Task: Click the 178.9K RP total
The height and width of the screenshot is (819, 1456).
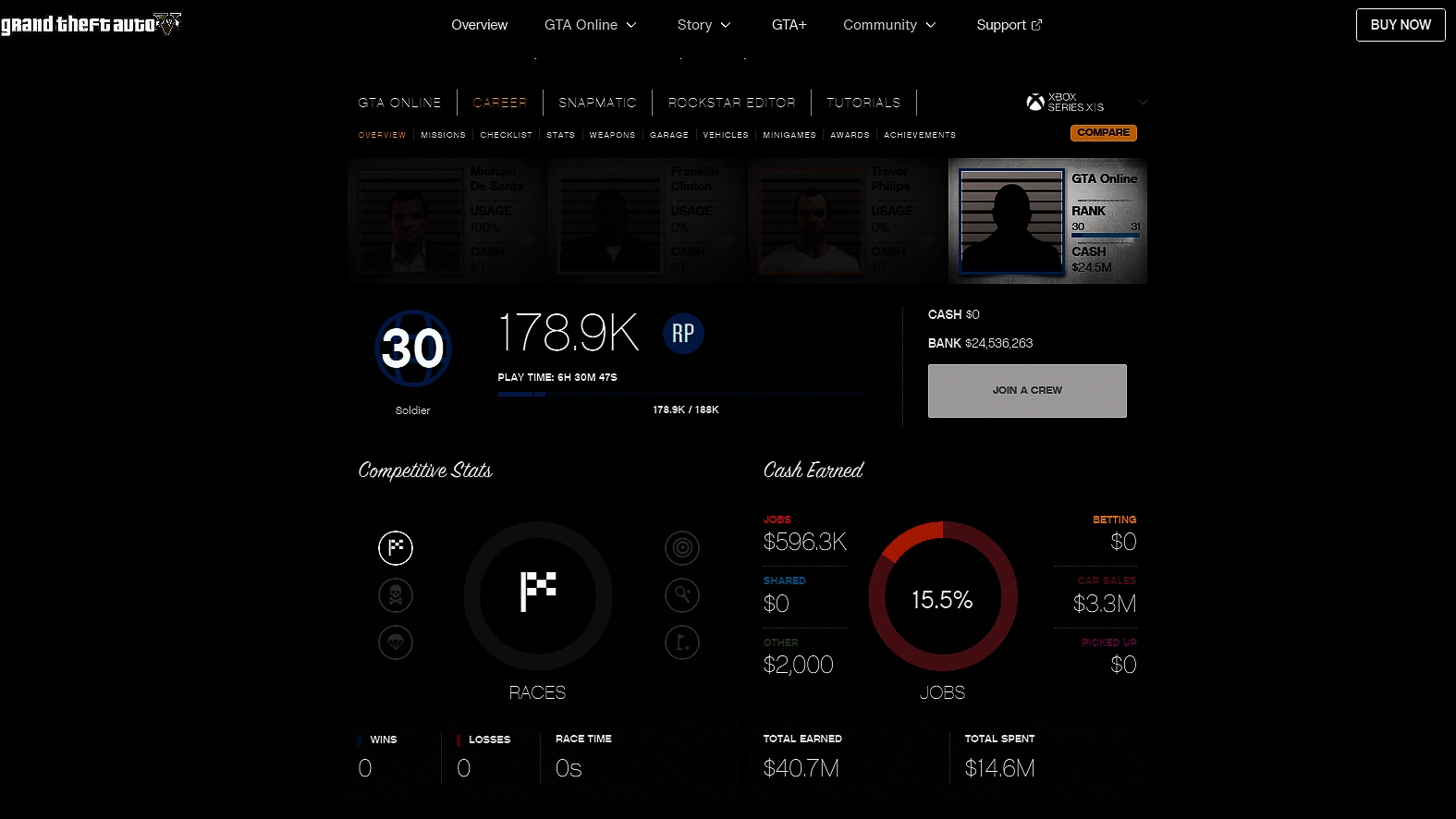Action: click(x=569, y=333)
